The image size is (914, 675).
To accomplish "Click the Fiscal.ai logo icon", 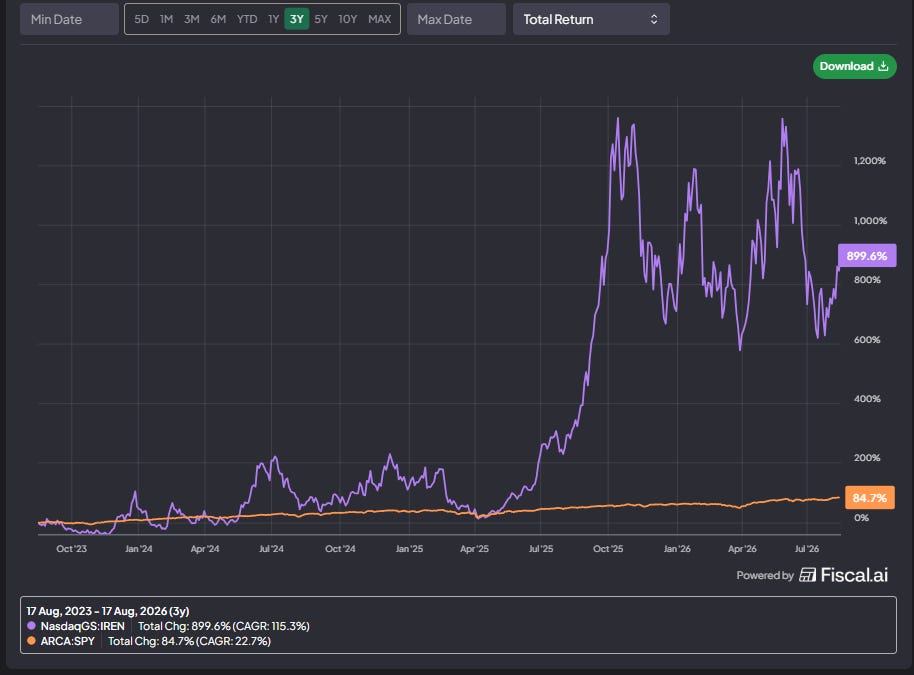I will [x=807, y=575].
